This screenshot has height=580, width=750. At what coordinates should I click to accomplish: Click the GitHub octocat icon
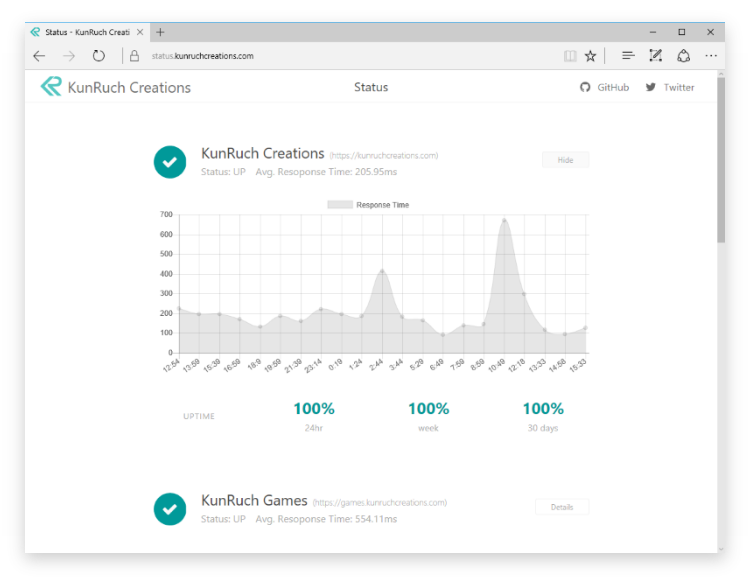[585, 87]
